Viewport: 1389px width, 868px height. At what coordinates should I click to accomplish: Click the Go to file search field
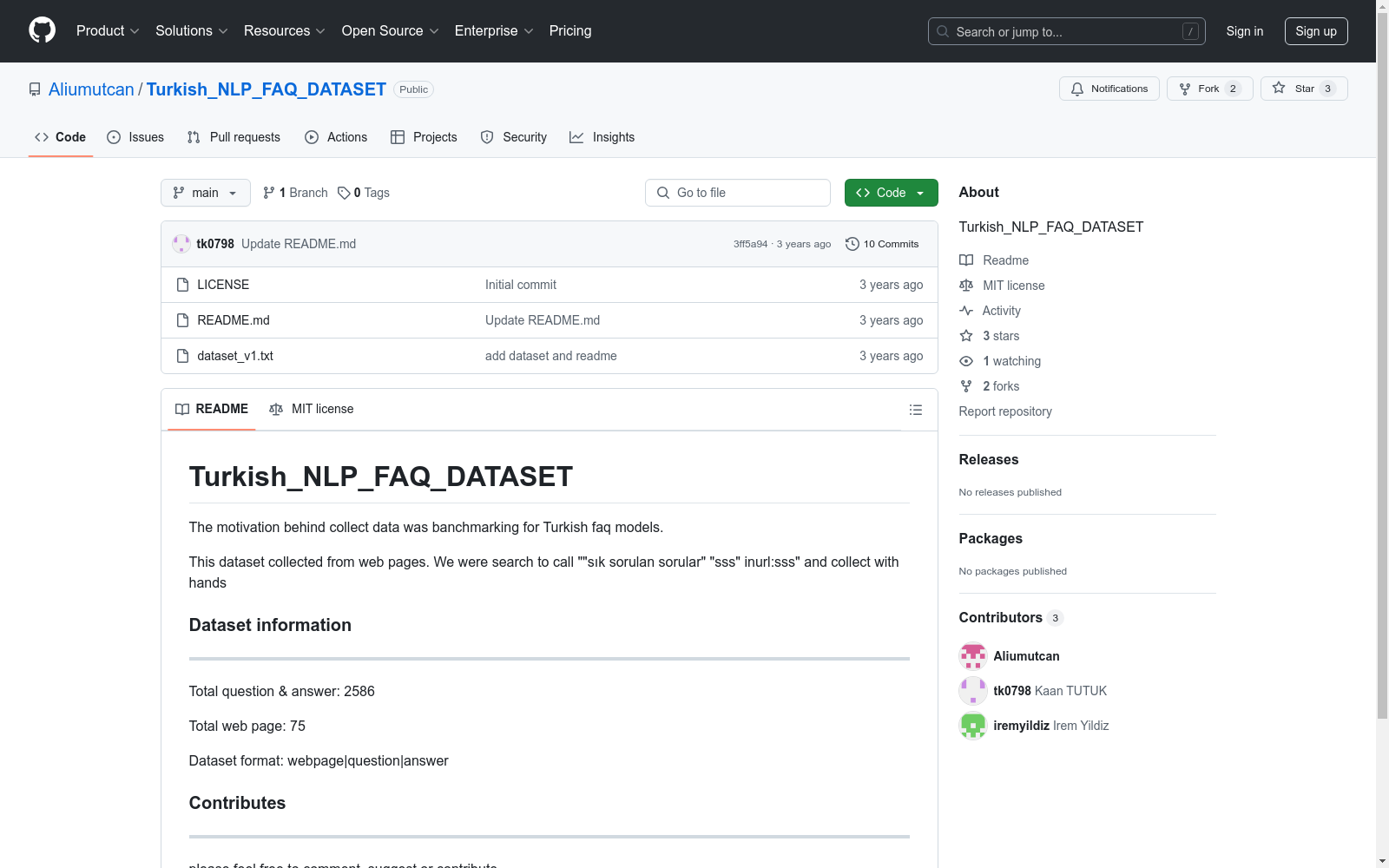tap(738, 193)
